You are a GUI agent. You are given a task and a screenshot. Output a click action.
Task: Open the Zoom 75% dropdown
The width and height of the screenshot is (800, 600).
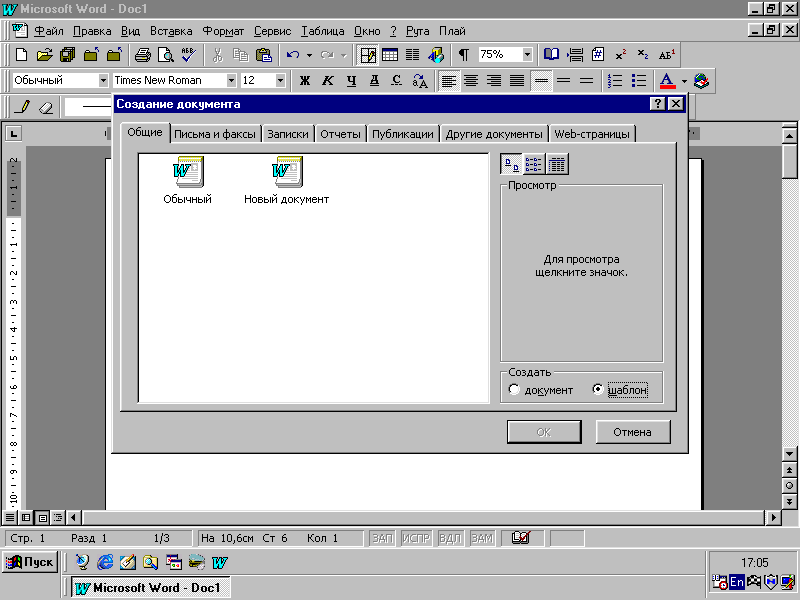point(528,54)
